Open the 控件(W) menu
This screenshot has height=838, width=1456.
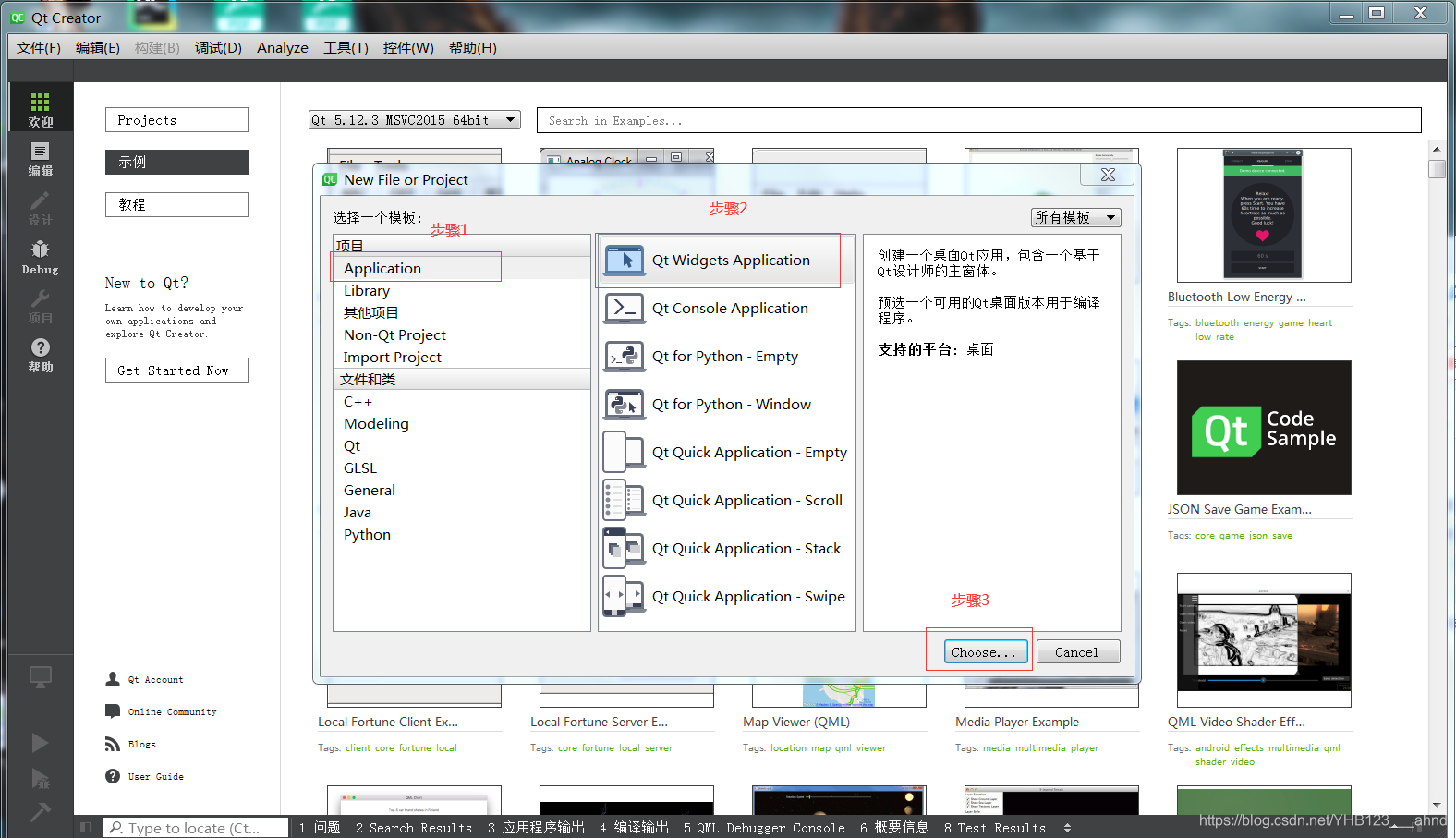click(408, 48)
